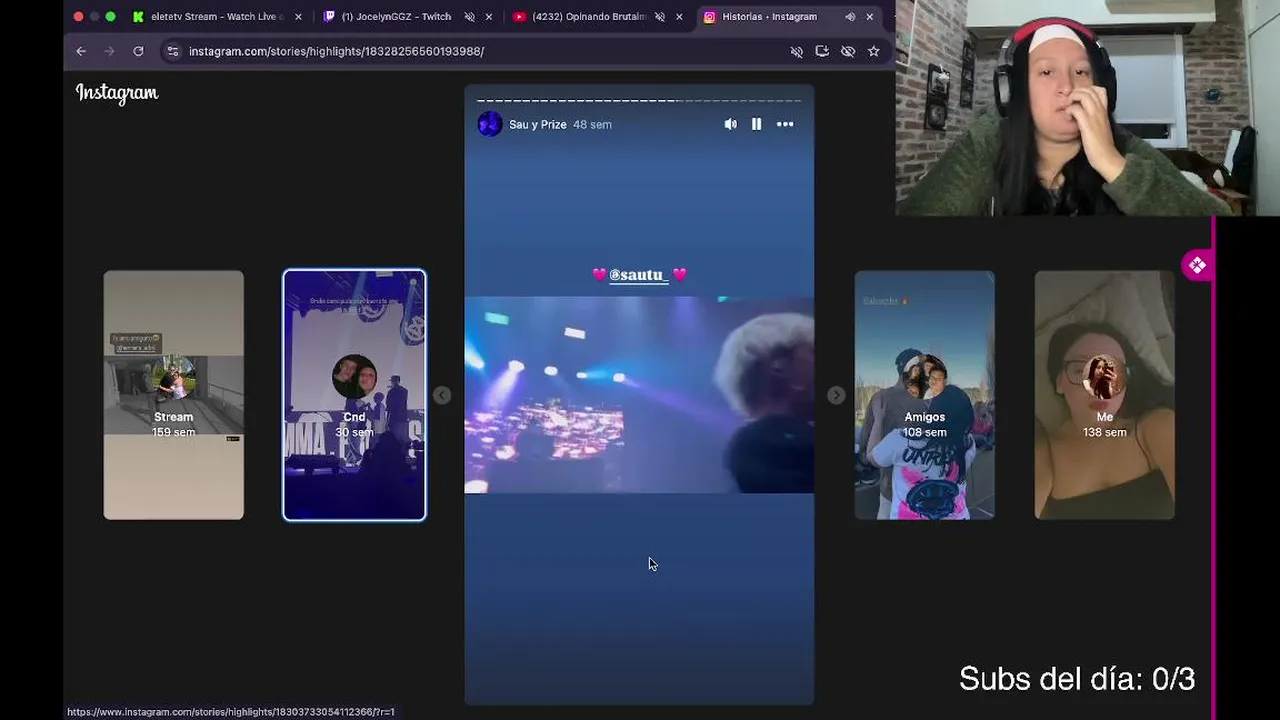
Task: Pause the playing story
Action: click(756, 124)
